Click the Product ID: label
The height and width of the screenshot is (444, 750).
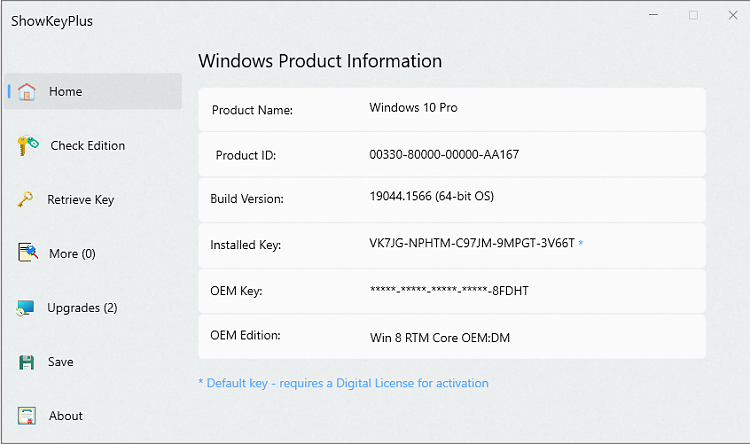tap(246, 155)
